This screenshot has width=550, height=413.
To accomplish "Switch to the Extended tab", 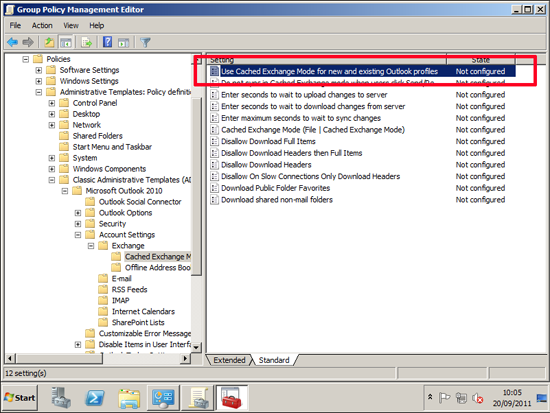I will pos(229,360).
